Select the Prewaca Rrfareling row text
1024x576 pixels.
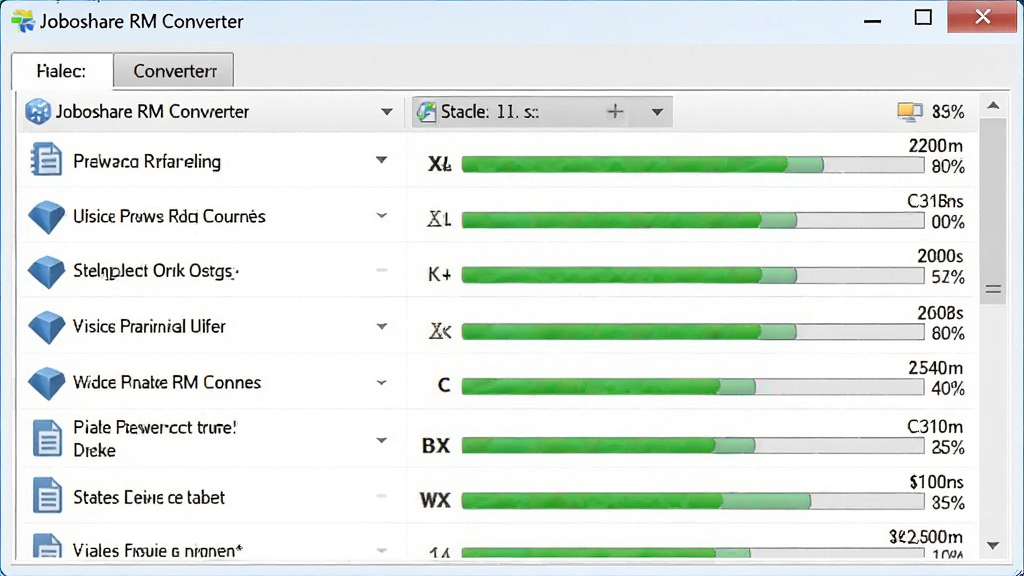pos(147,161)
